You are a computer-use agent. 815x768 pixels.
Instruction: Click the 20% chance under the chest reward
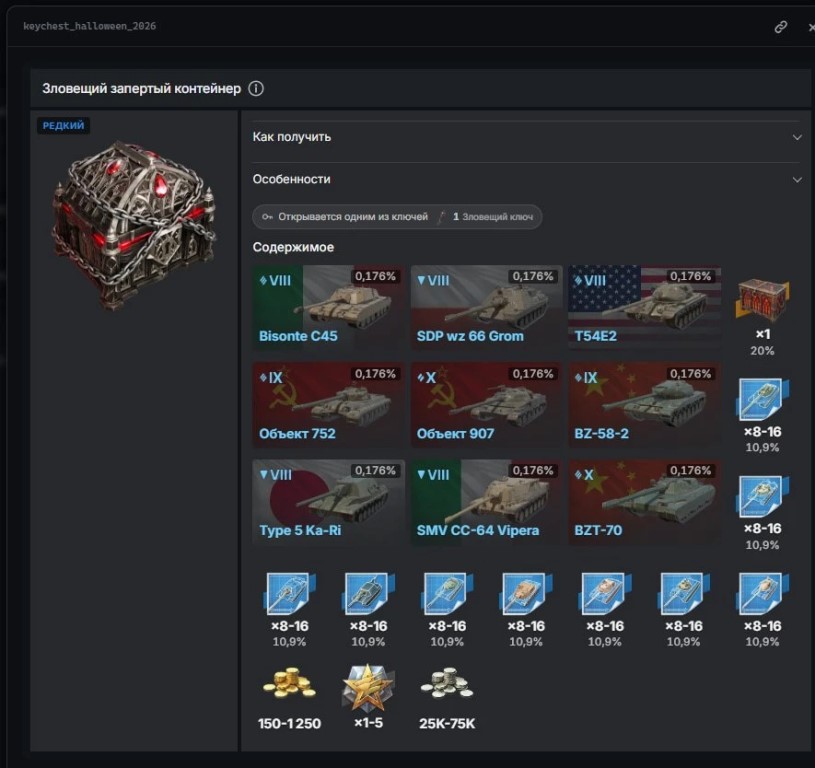762,351
